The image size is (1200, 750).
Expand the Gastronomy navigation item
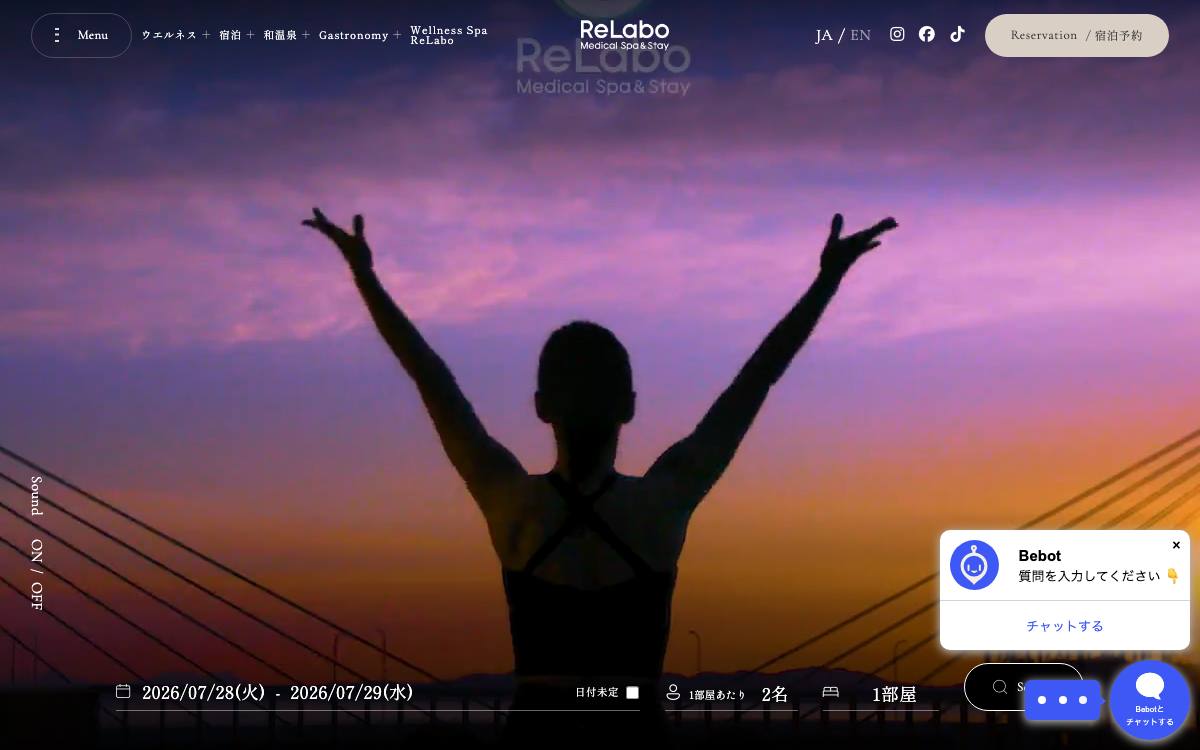point(360,35)
